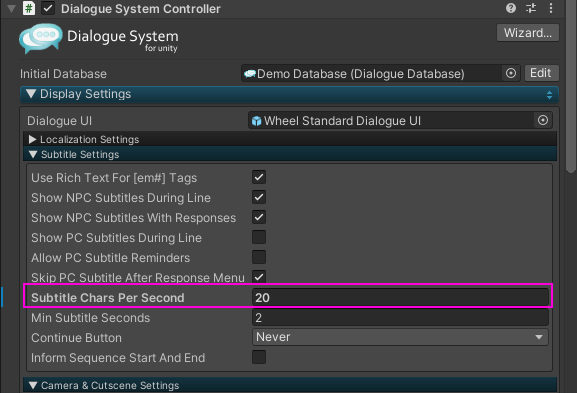Viewport: 577px width, 393px height.
Task: Click the Dialogue System speech bubble logo
Action: [41, 38]
